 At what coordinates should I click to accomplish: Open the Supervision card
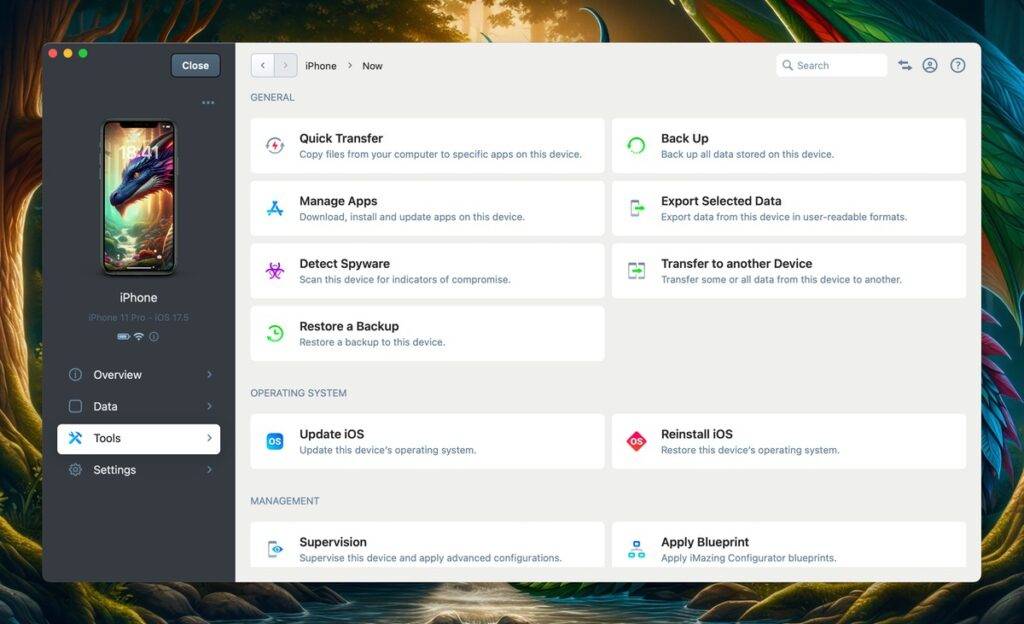[x=427, y=544]
